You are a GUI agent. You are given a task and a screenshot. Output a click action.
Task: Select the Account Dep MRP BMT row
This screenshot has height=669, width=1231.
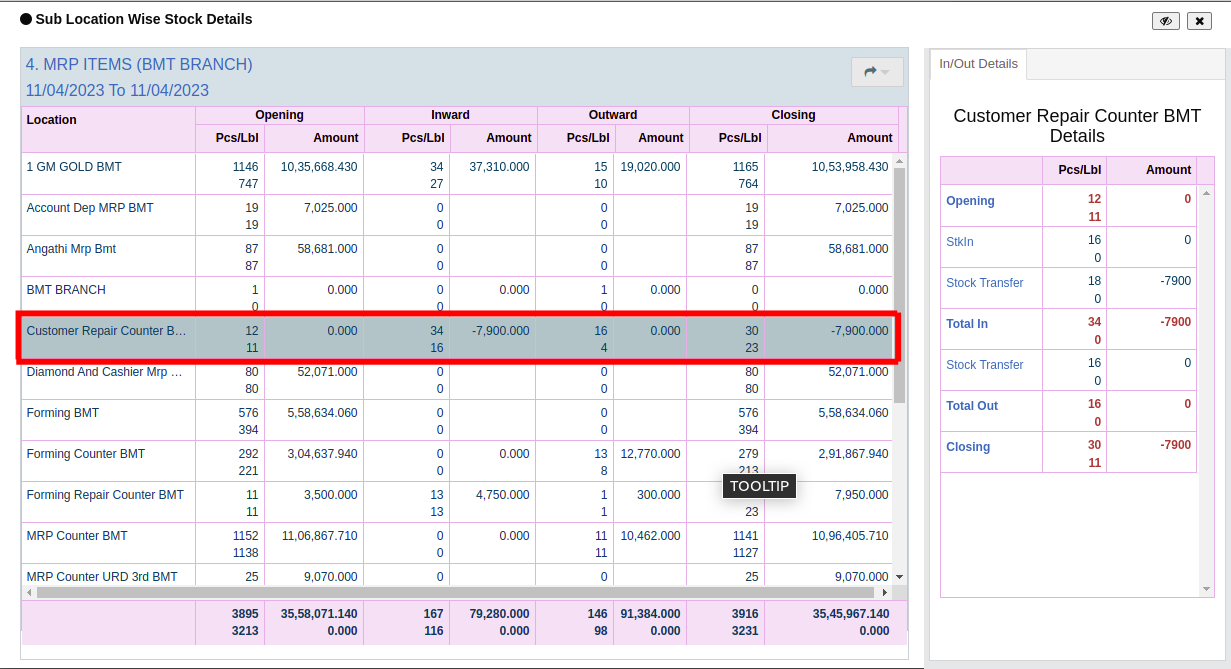(457, 215)
